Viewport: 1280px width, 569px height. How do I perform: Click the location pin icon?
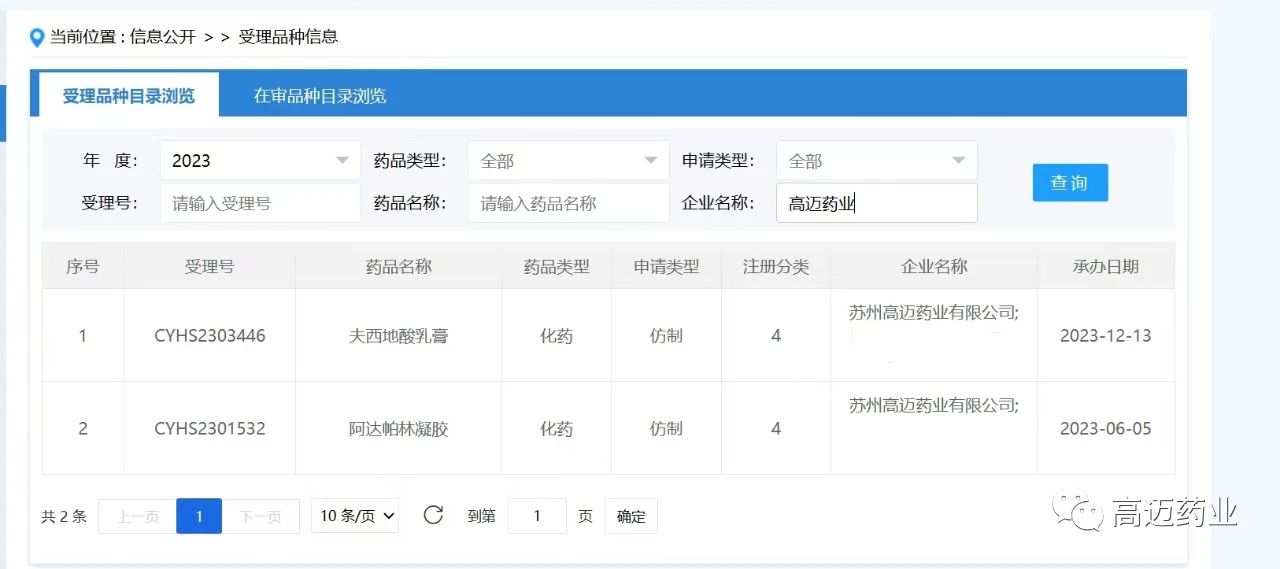tap(37, 38)
